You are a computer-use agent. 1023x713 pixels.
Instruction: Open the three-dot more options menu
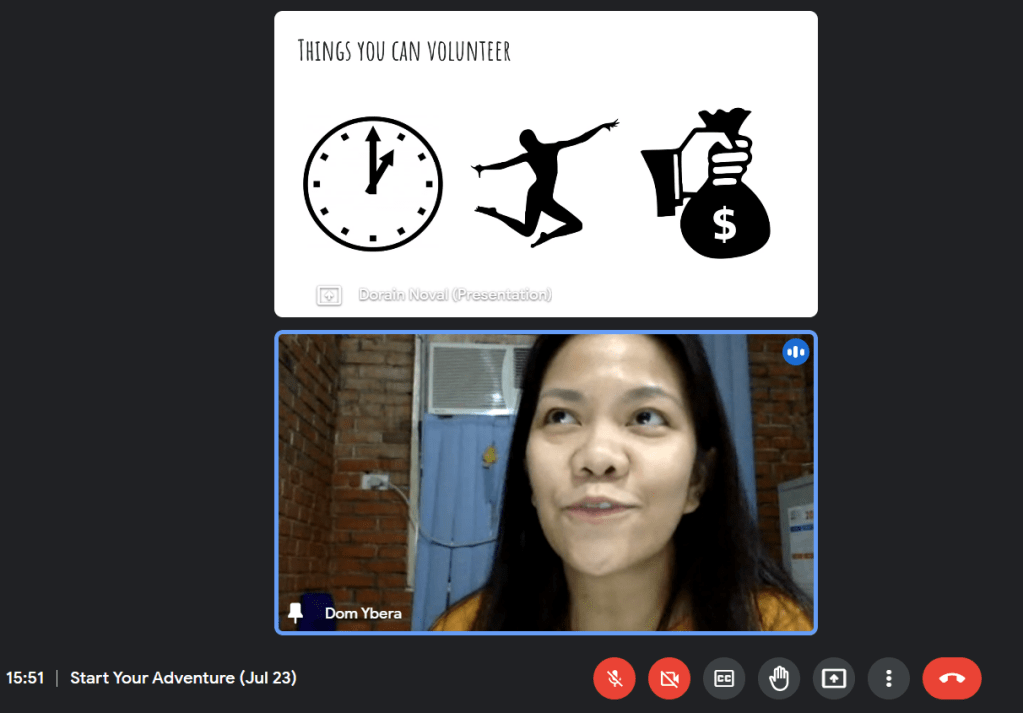click(888, 679)
